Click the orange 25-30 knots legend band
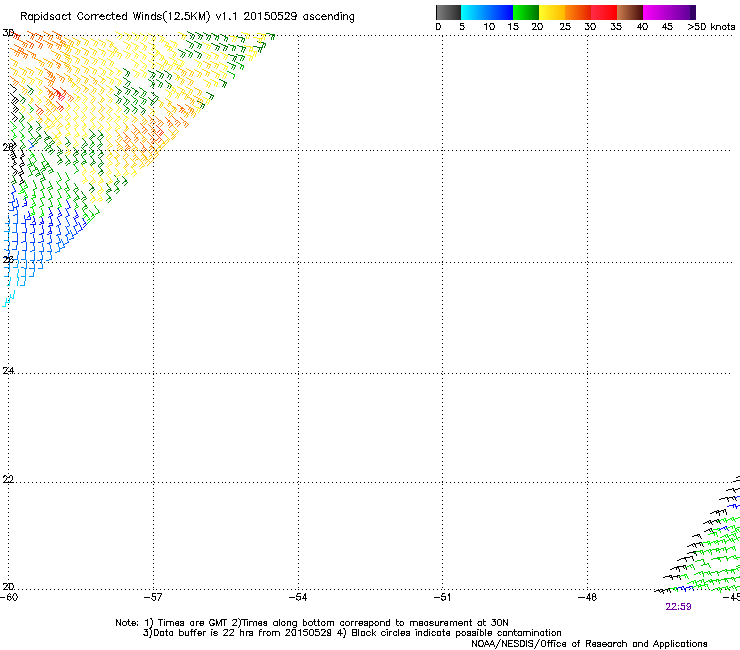This screenshot has height=650, width=740. click(578, 12)
